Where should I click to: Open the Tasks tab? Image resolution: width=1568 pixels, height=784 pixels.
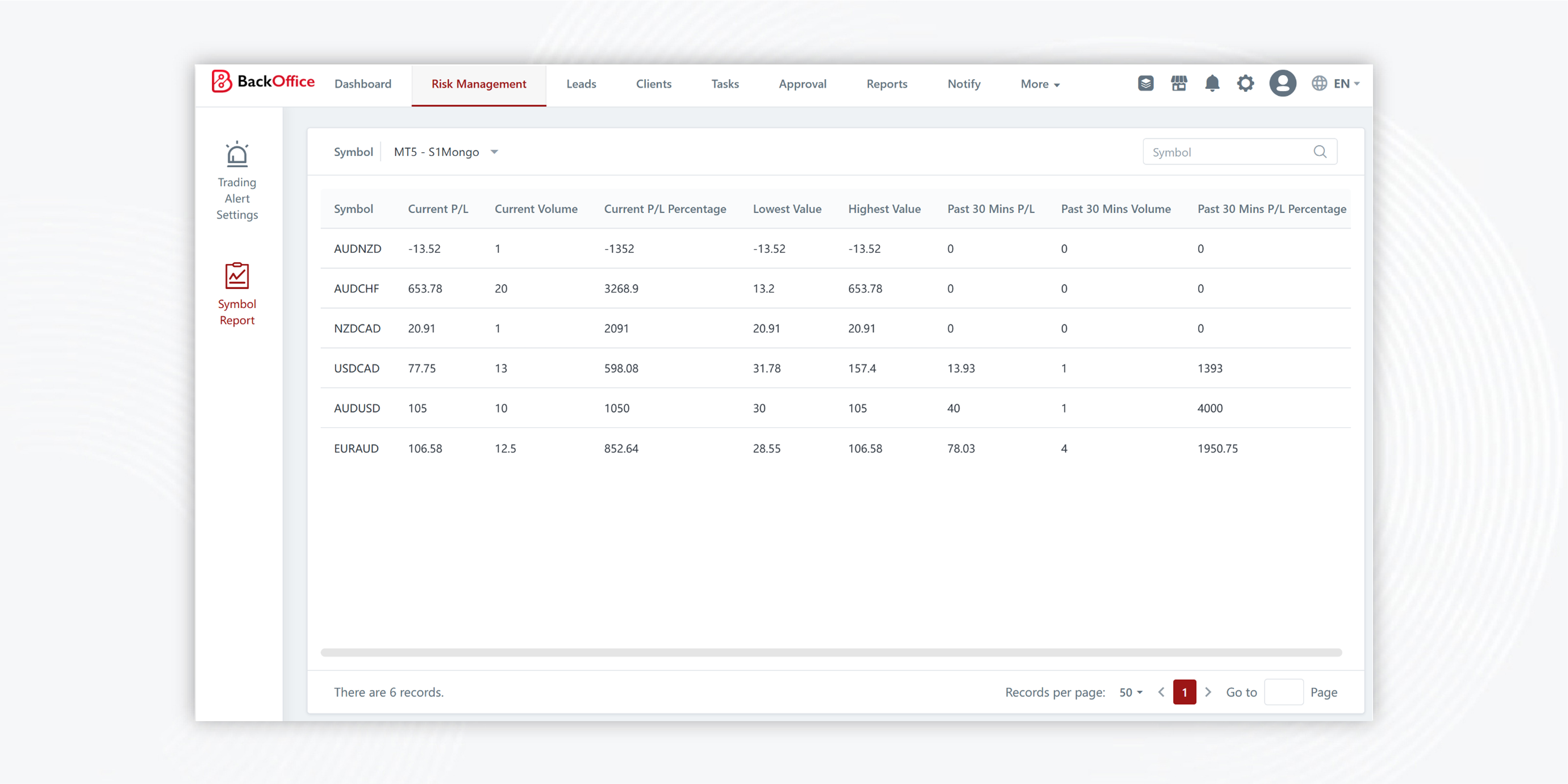725,84
